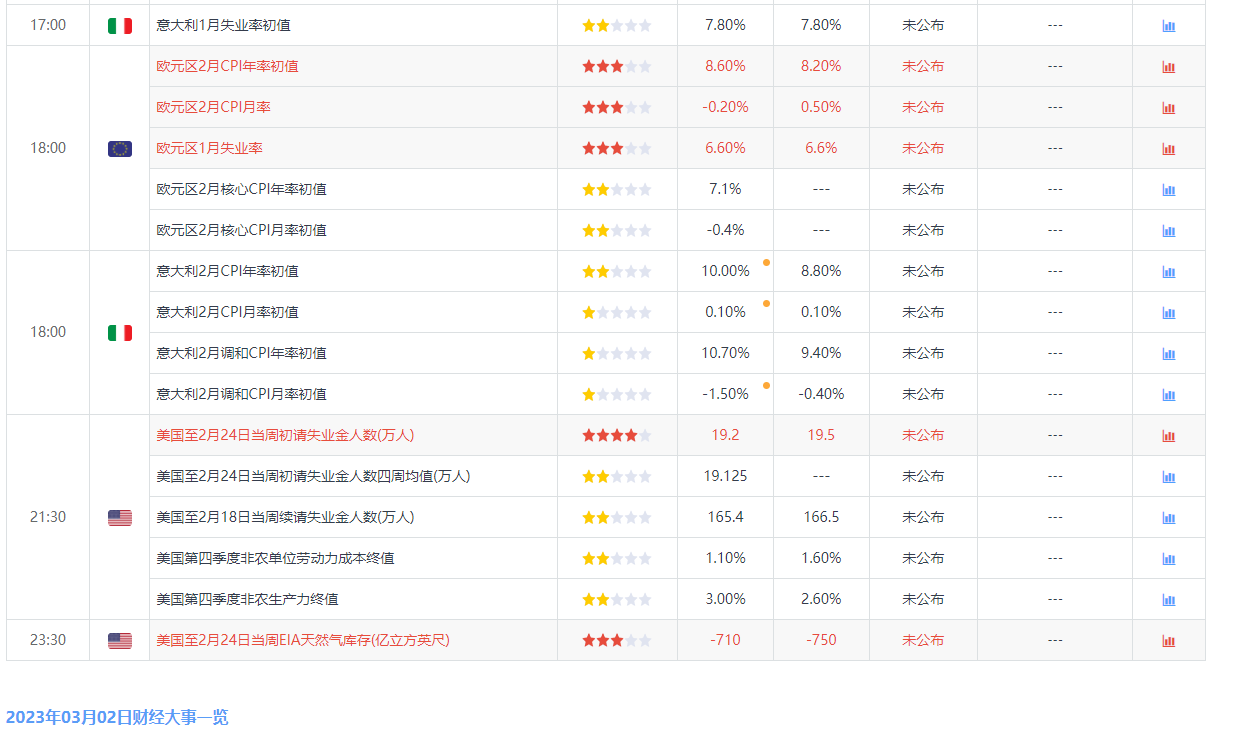
Task: Click four-star rating of 初请失业金人数(万人)
Action: (x=617, y=435)
